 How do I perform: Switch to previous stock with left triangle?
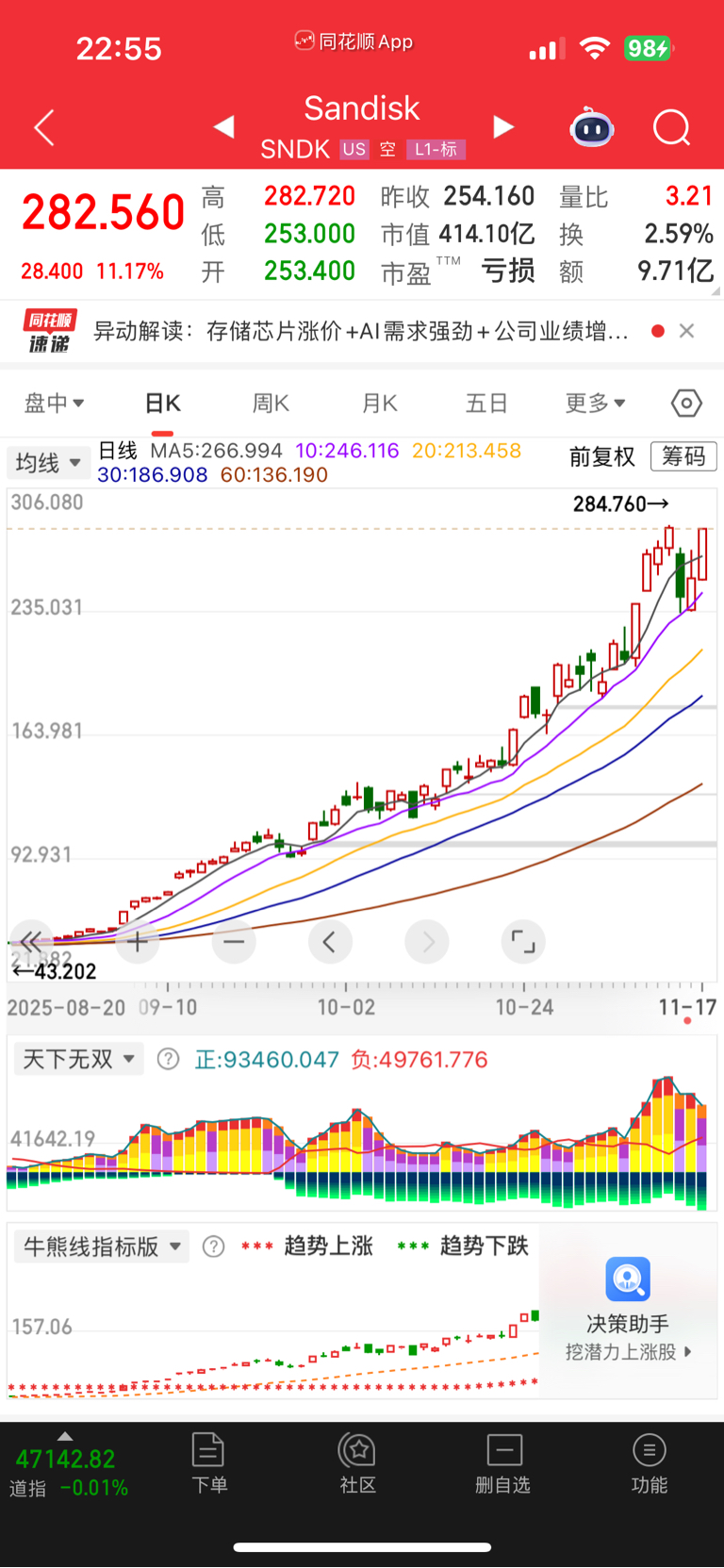pyautogui.click(x=223, y=126)
